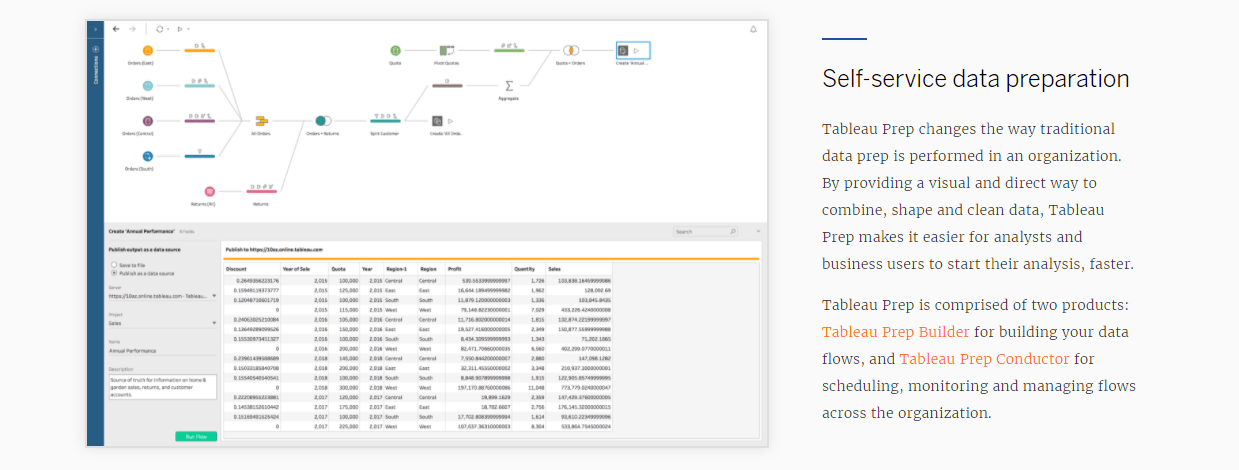Run the flow using toolbar play icon
The height and width of the screenshot is (470, 1239).
tap(180, 29)
